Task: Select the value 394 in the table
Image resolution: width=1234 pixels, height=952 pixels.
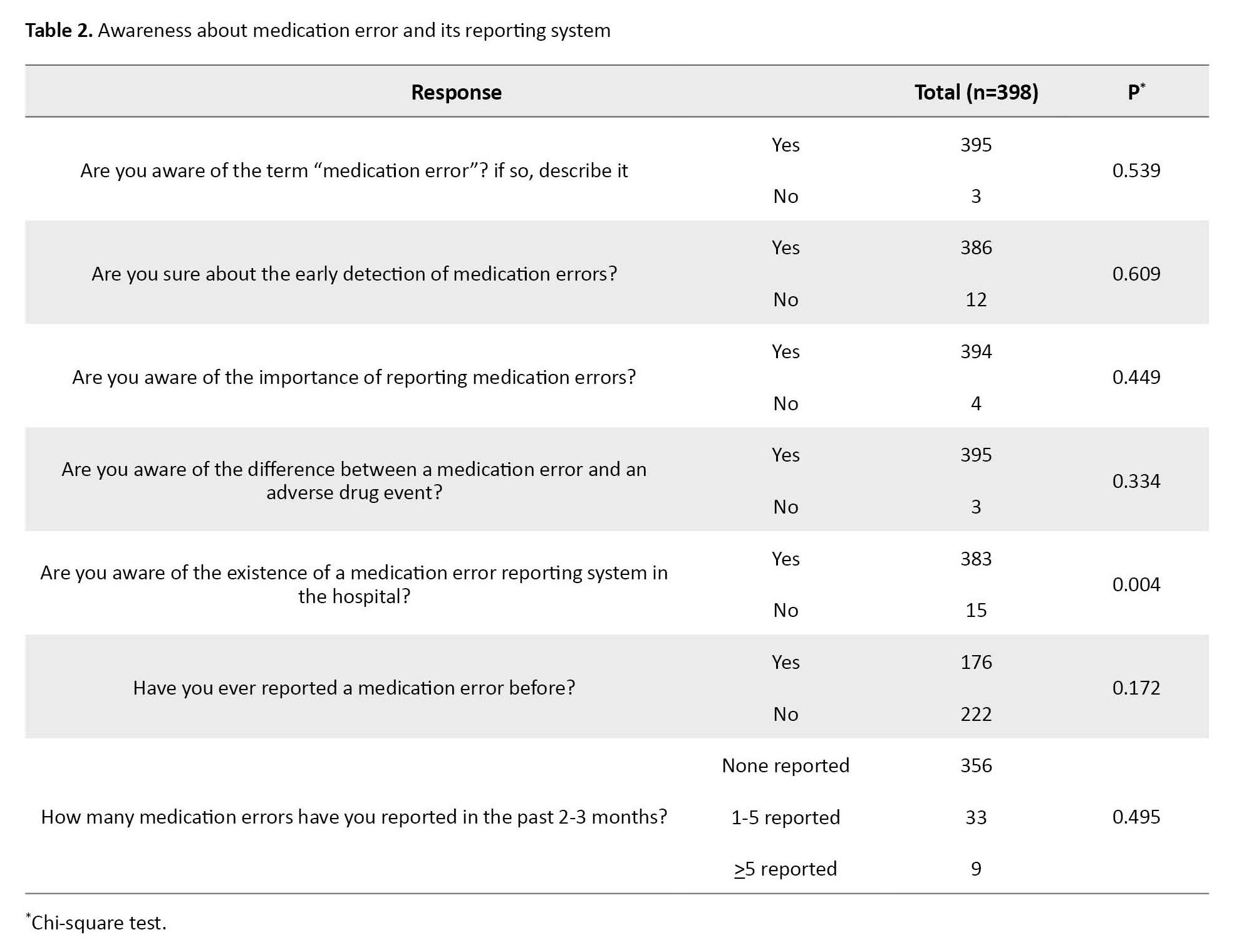Action: point(976,351)
